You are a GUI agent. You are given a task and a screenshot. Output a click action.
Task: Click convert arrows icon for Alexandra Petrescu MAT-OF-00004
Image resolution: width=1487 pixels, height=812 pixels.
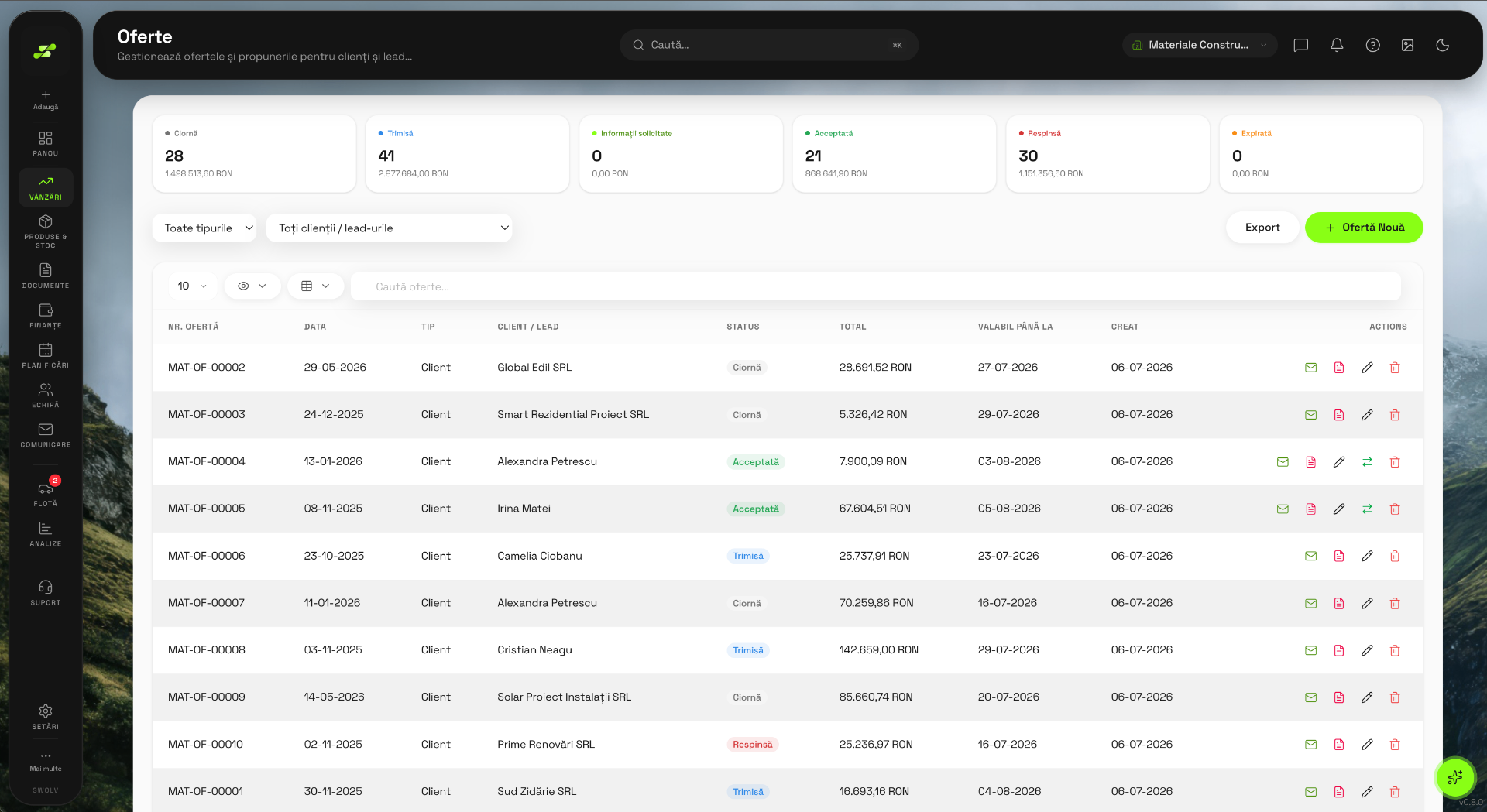pos(1367,462)
